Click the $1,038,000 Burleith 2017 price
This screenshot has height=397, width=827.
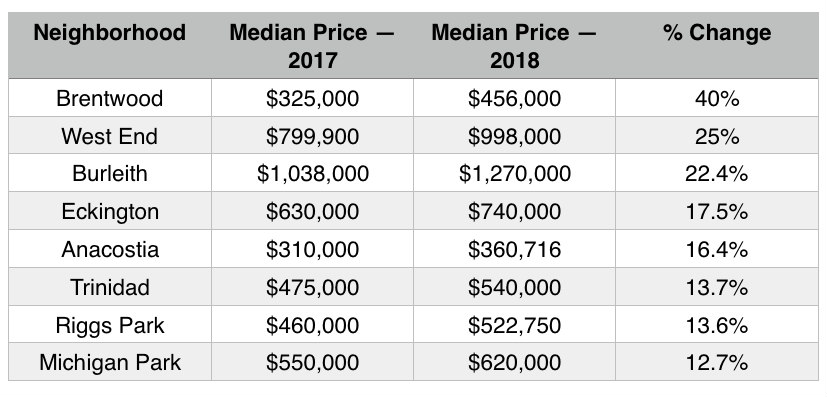click(x=312, y=174)
